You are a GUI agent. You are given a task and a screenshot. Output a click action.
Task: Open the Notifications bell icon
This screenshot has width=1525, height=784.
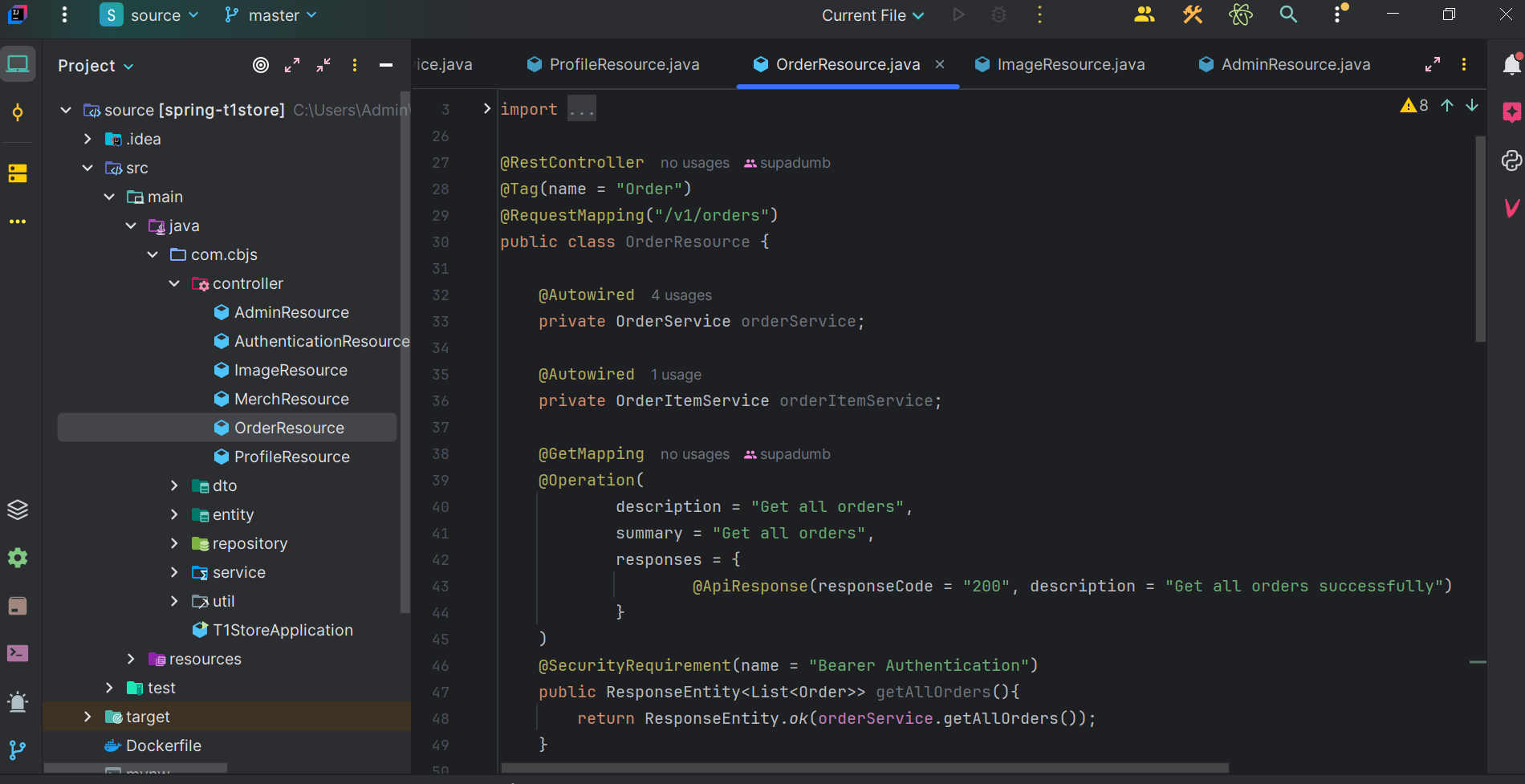[1511, 64]
